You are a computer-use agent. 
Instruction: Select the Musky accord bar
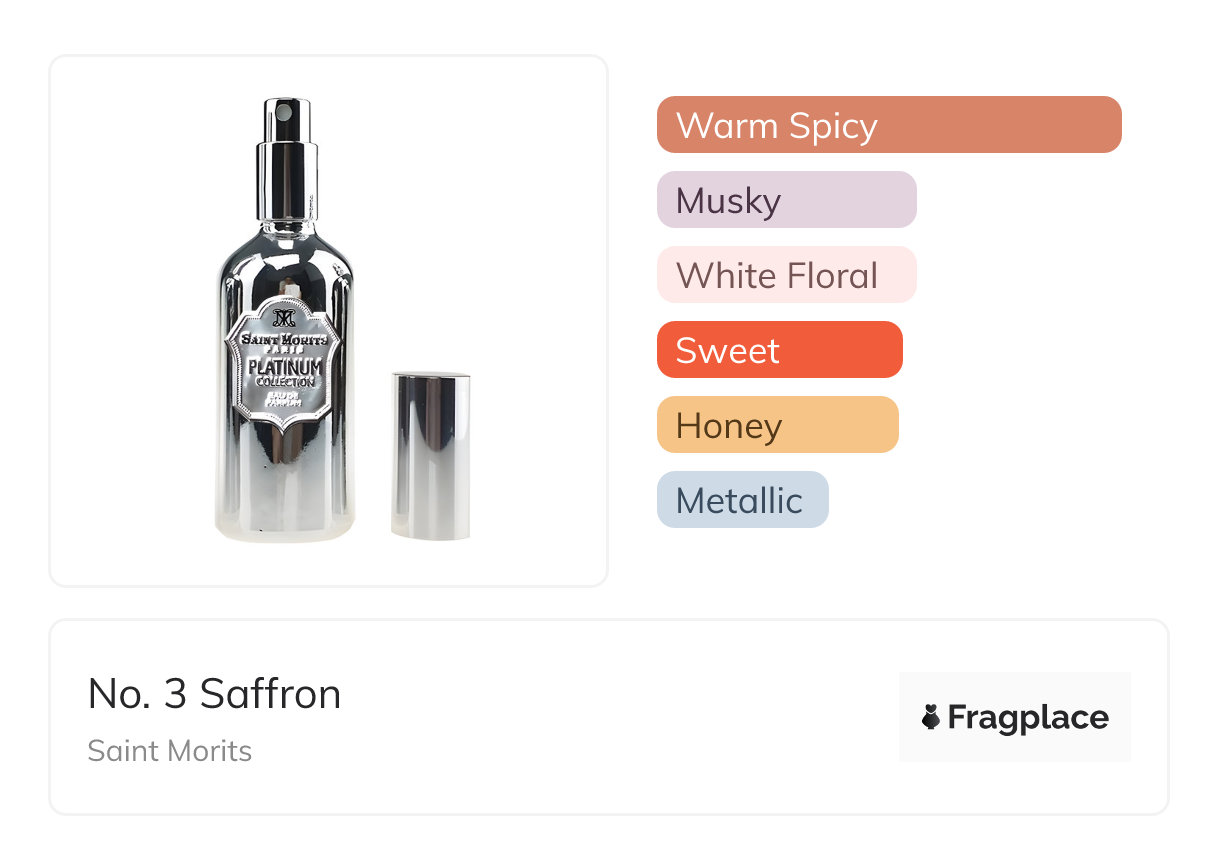[x=786, y=200]
